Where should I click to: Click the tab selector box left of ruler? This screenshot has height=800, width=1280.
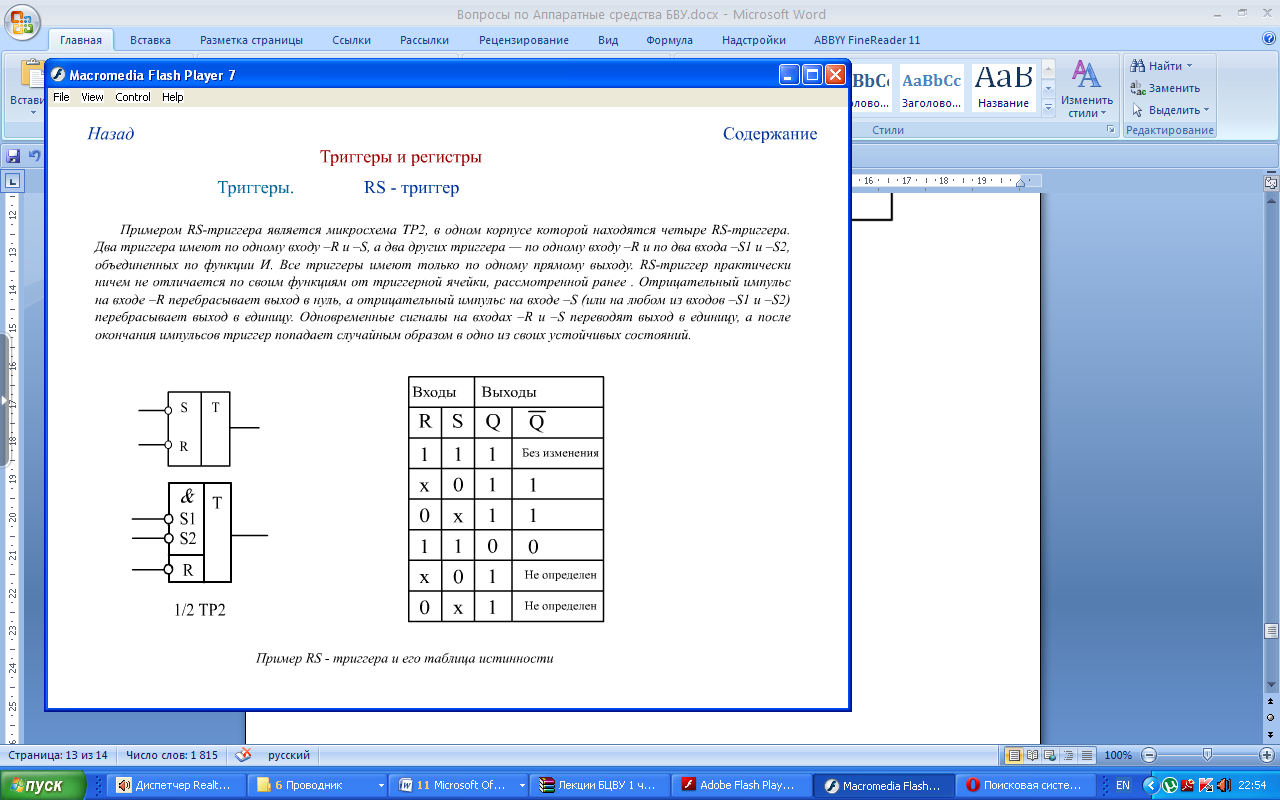coord(12,181)
